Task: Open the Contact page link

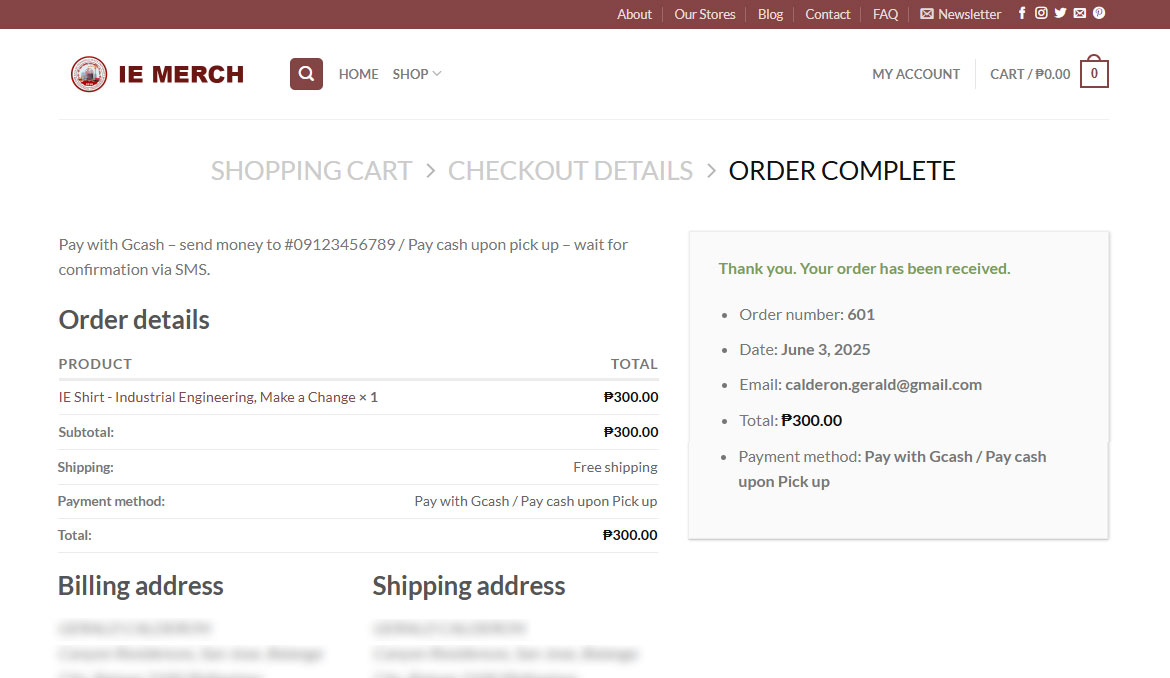Action: click(827, 14)
